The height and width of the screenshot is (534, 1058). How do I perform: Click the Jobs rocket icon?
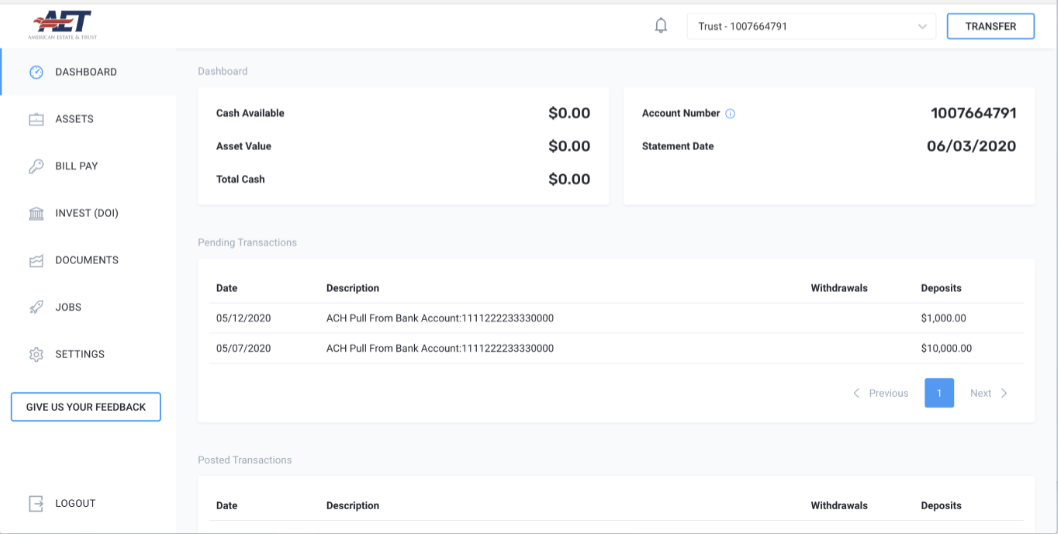(x=37, y=307)
